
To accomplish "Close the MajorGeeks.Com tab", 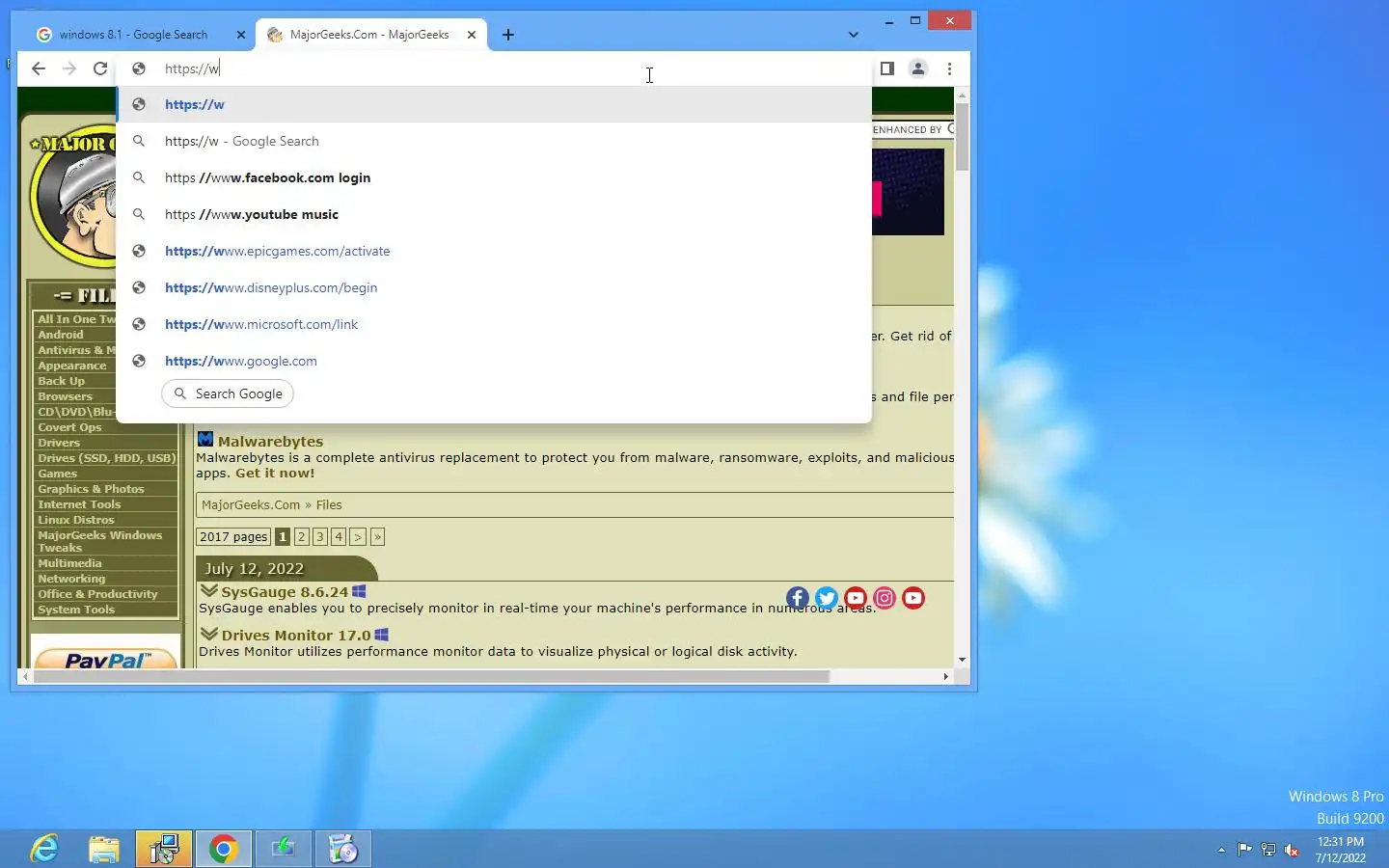I will coord(472,35).
